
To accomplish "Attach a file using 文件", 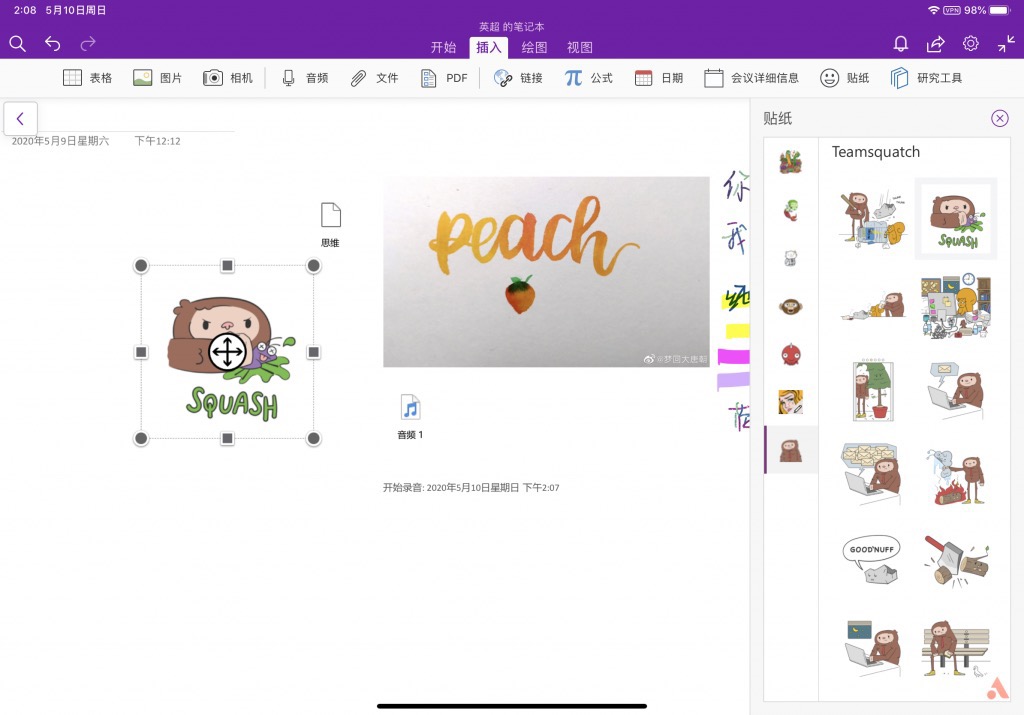I will (x=374, y=78).
